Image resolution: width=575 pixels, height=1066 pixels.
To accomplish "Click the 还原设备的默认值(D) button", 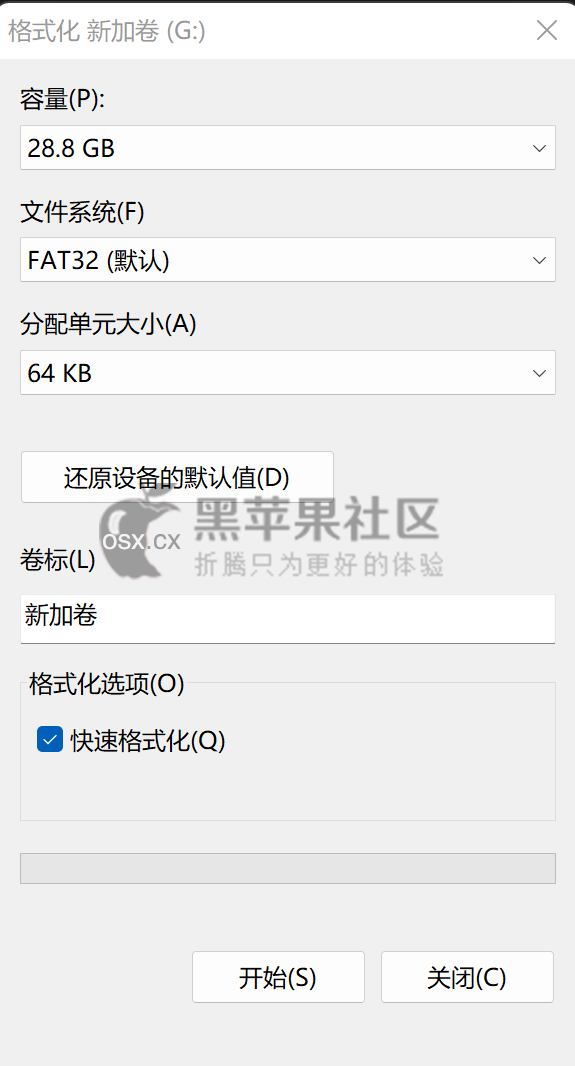I will click(177, 477).
